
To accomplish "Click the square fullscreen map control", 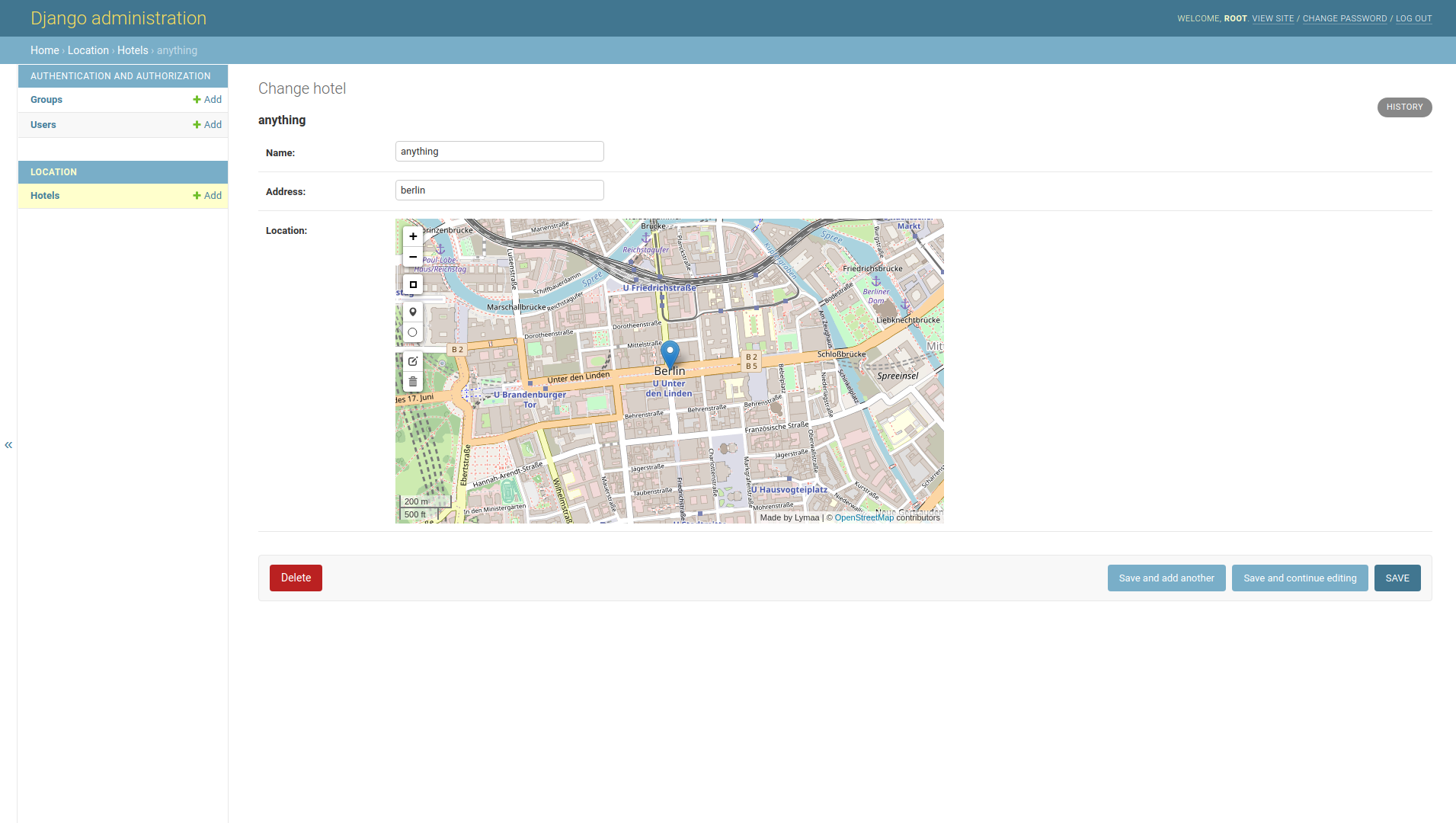I will point(412,284).
